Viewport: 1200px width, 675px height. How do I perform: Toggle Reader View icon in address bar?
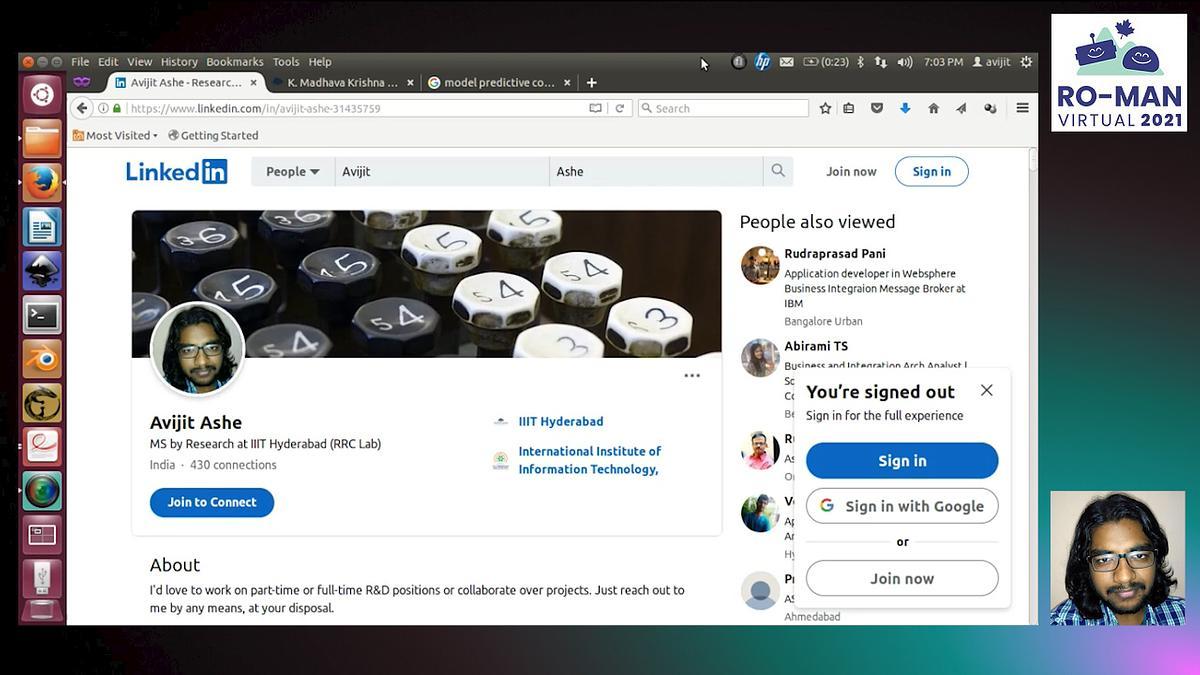[x=596, y=108]
